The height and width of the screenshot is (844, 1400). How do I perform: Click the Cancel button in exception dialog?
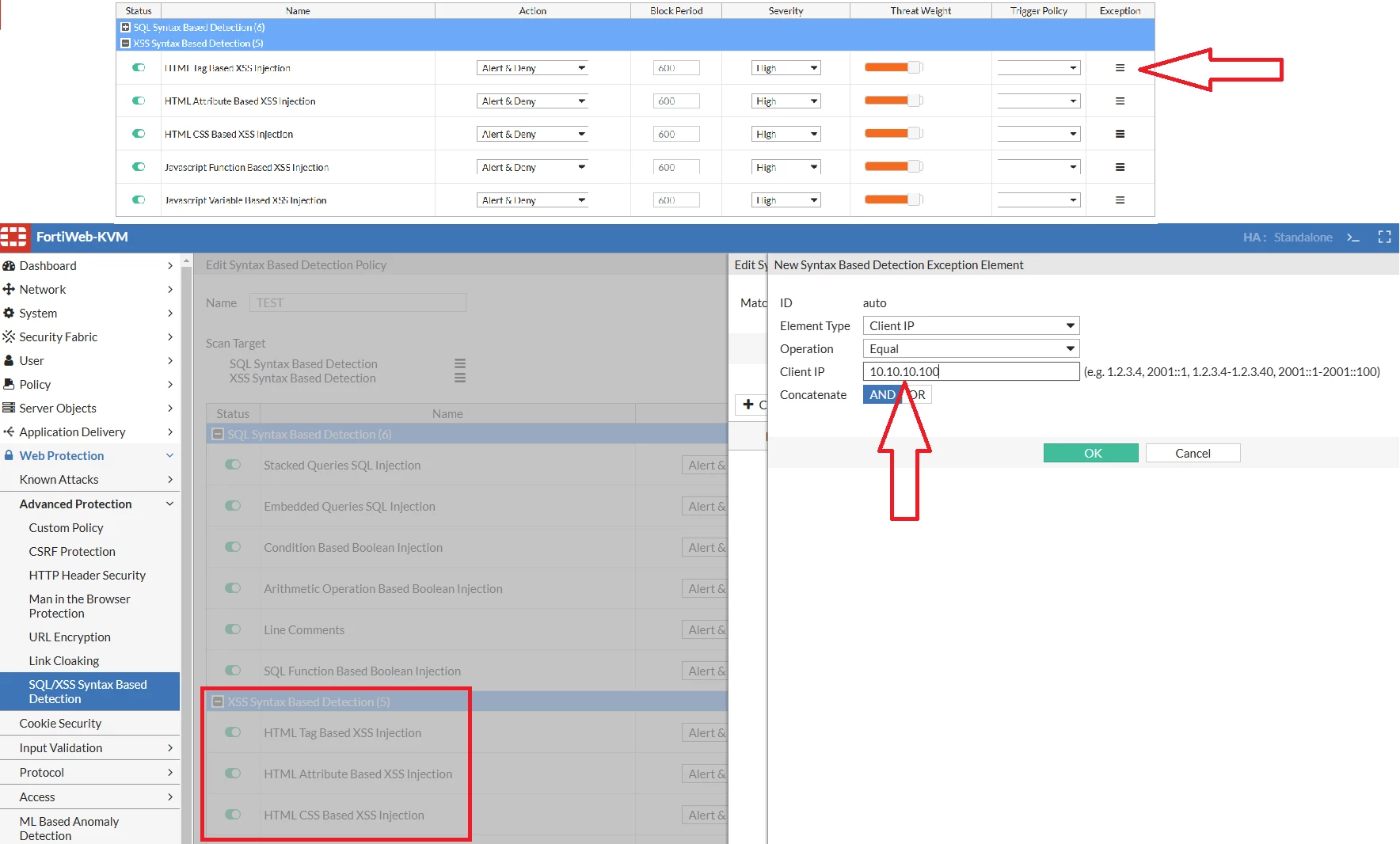click(1193, 453)
